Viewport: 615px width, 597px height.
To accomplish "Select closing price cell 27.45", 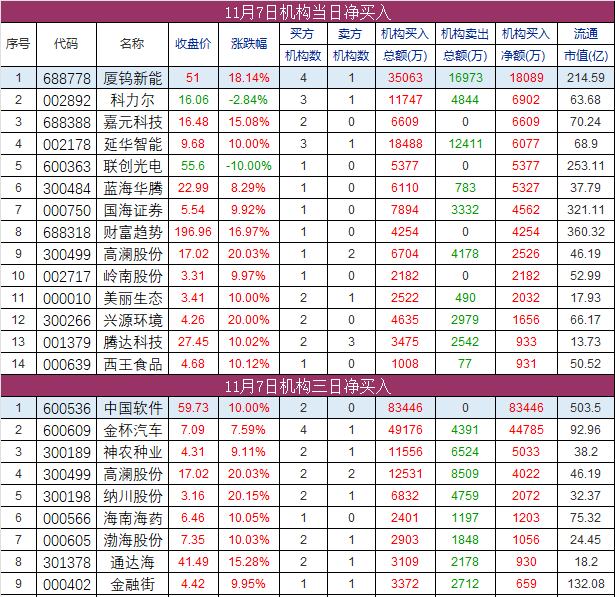I will click(193, 342).
